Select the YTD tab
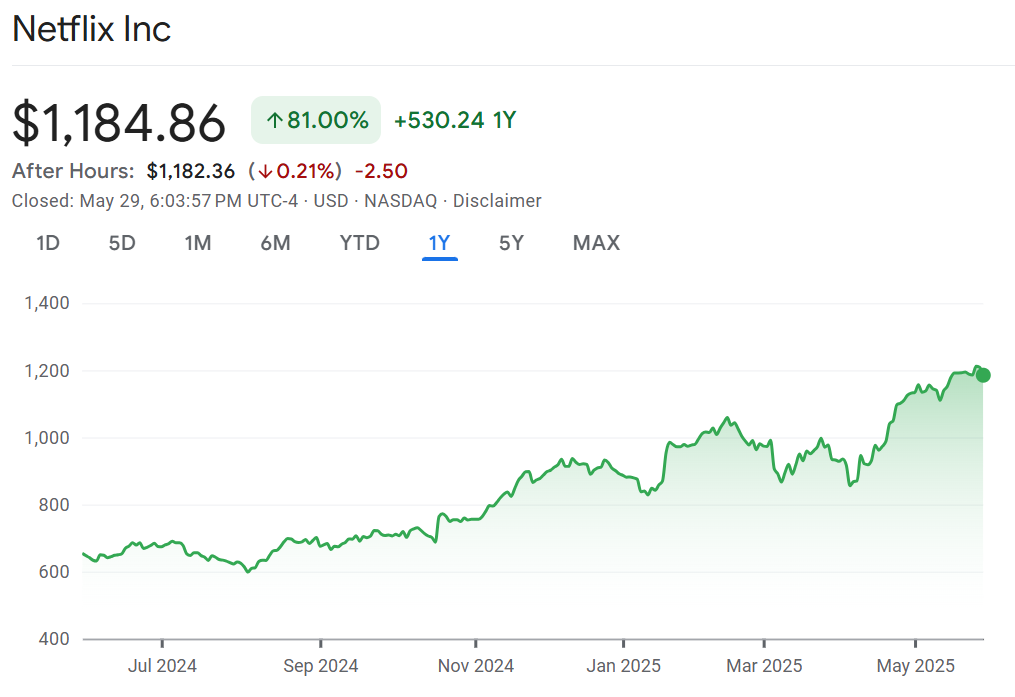The height and width of the screenshot is (697, 1015). (x=359, y=243)
